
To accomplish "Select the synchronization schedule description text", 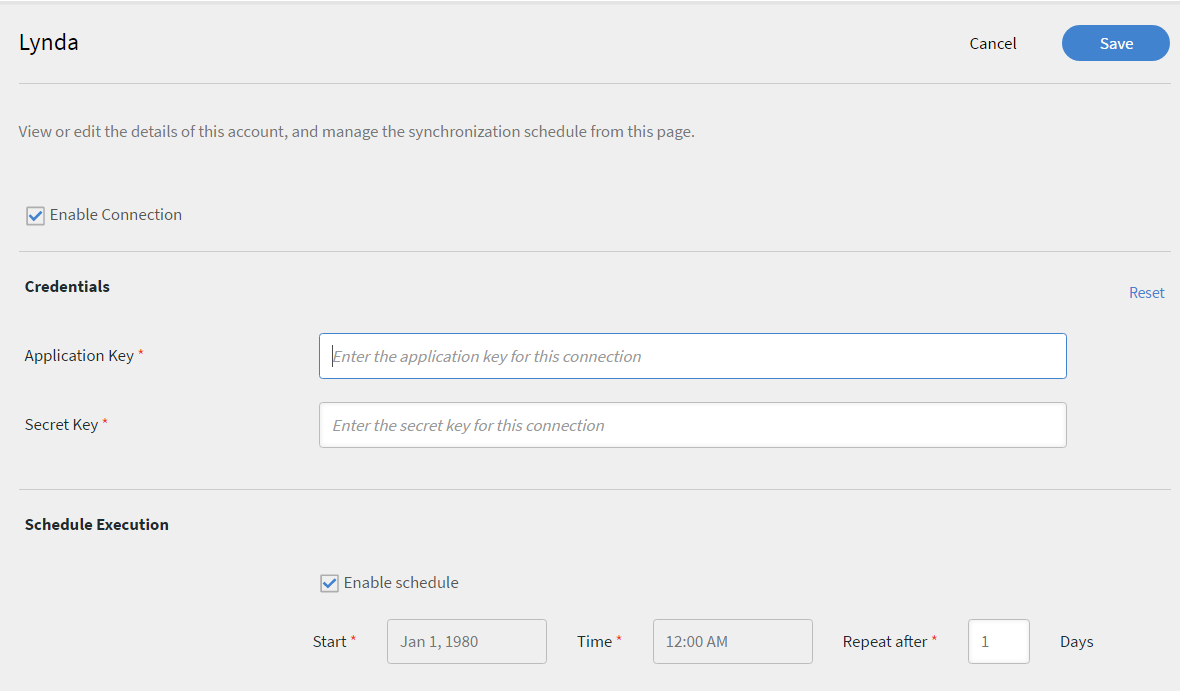I will click(x=355, y=131).
